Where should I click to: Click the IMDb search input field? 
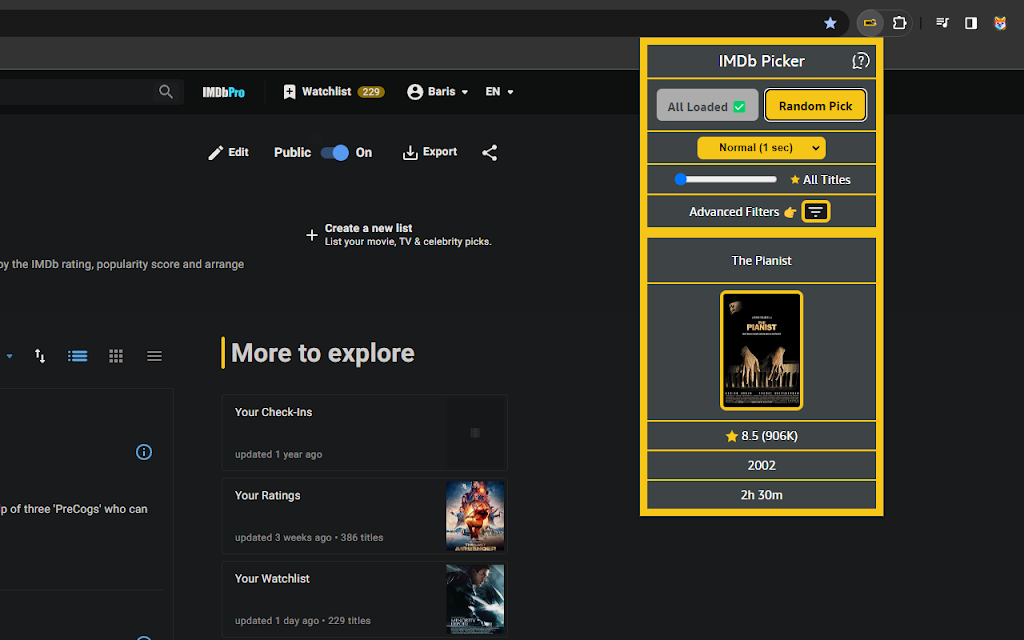75,91
